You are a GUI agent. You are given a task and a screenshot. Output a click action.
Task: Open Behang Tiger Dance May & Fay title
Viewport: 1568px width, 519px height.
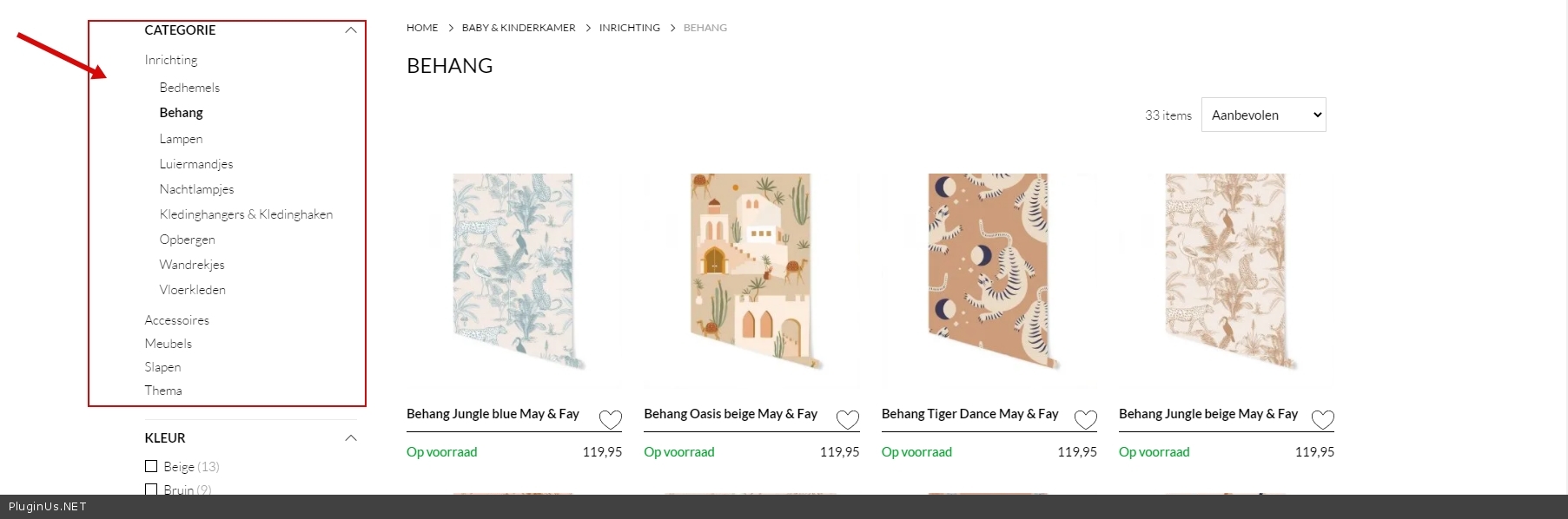click(969, 414)
